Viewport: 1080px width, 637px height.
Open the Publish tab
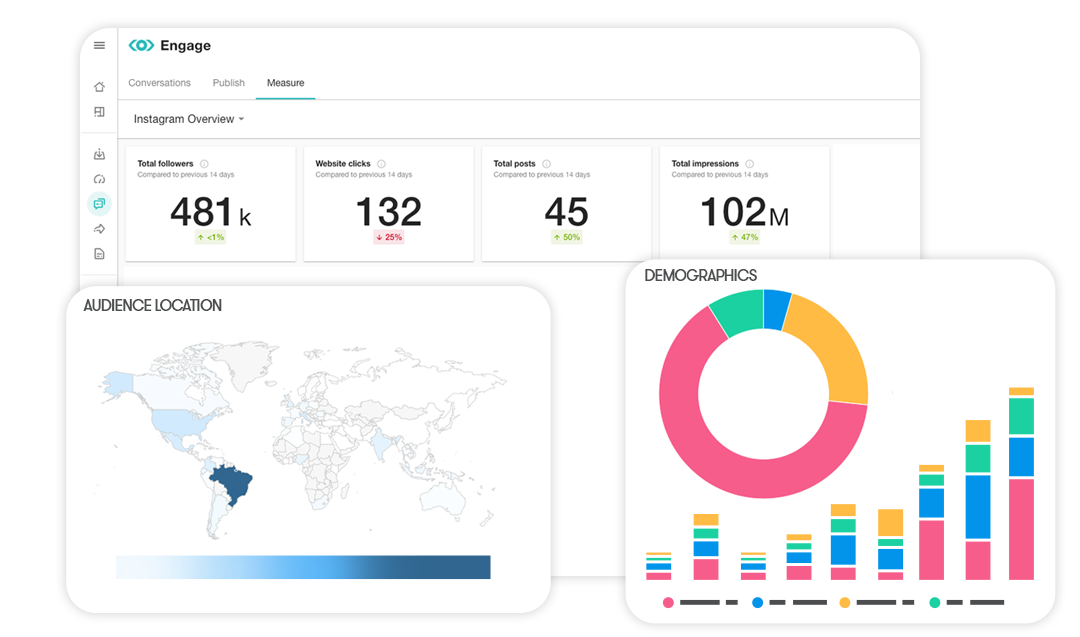click(x=228, y=83)
